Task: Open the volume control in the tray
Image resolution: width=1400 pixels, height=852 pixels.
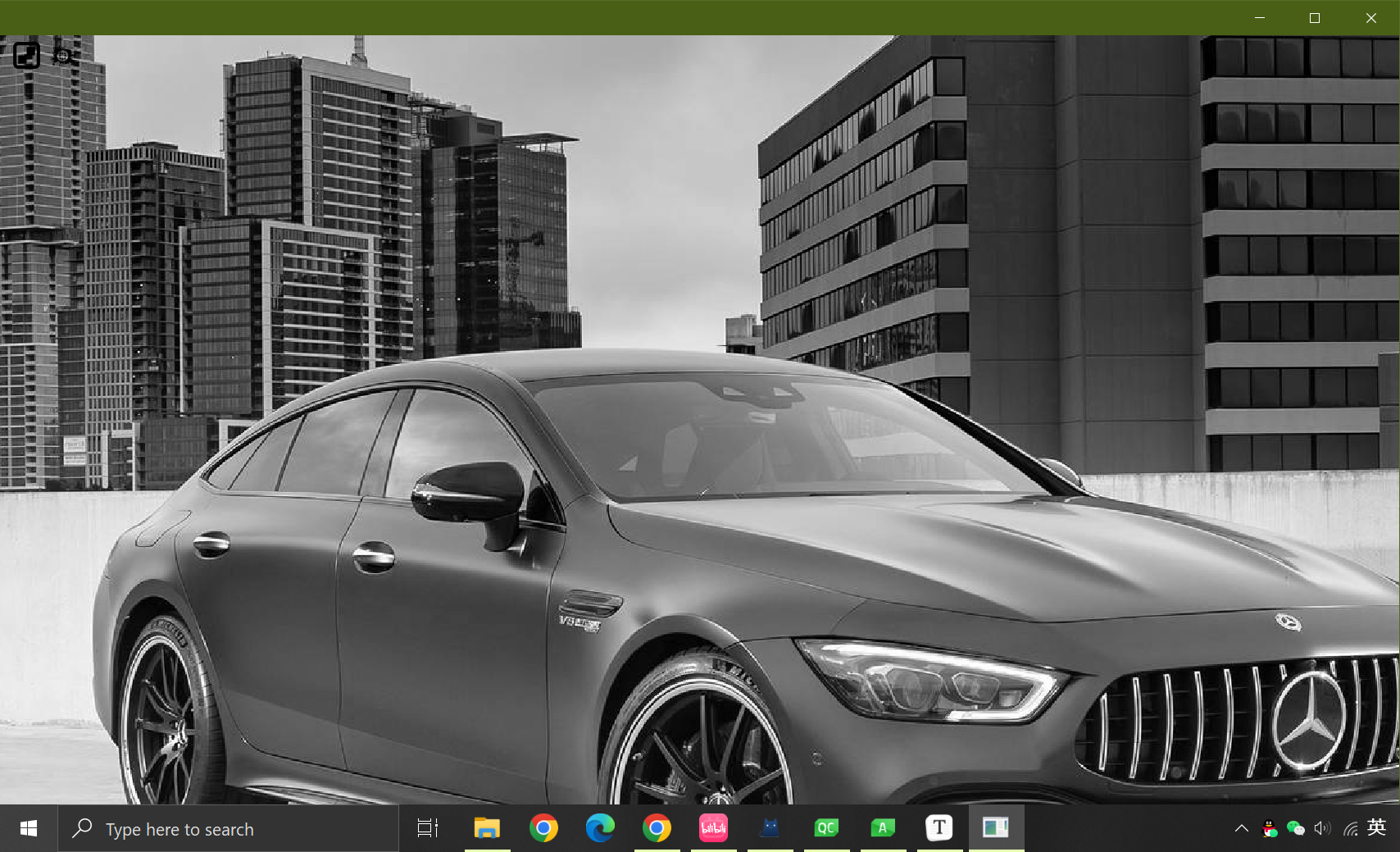Action: [1322, 829]
